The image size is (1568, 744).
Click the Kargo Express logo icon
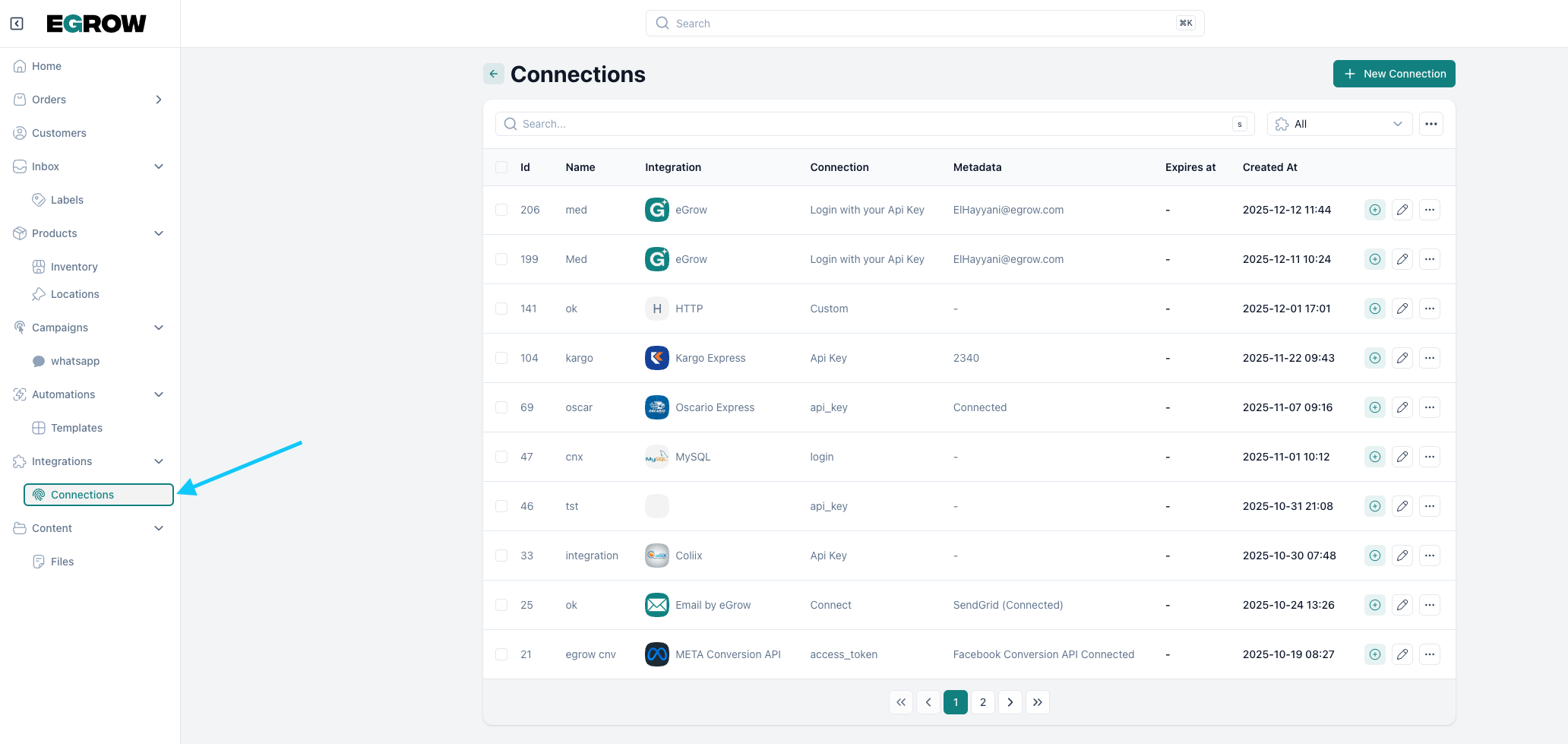[657, 358]
